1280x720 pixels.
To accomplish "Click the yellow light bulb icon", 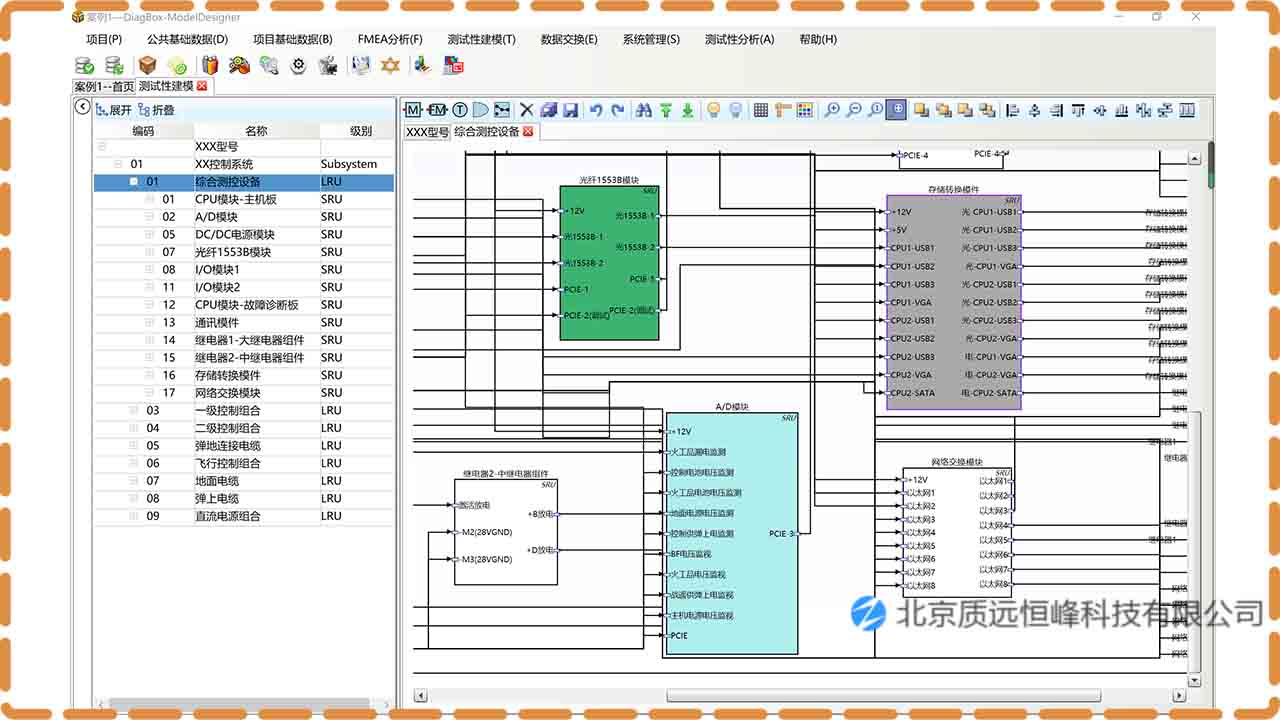I will click(x=714, y=110).
